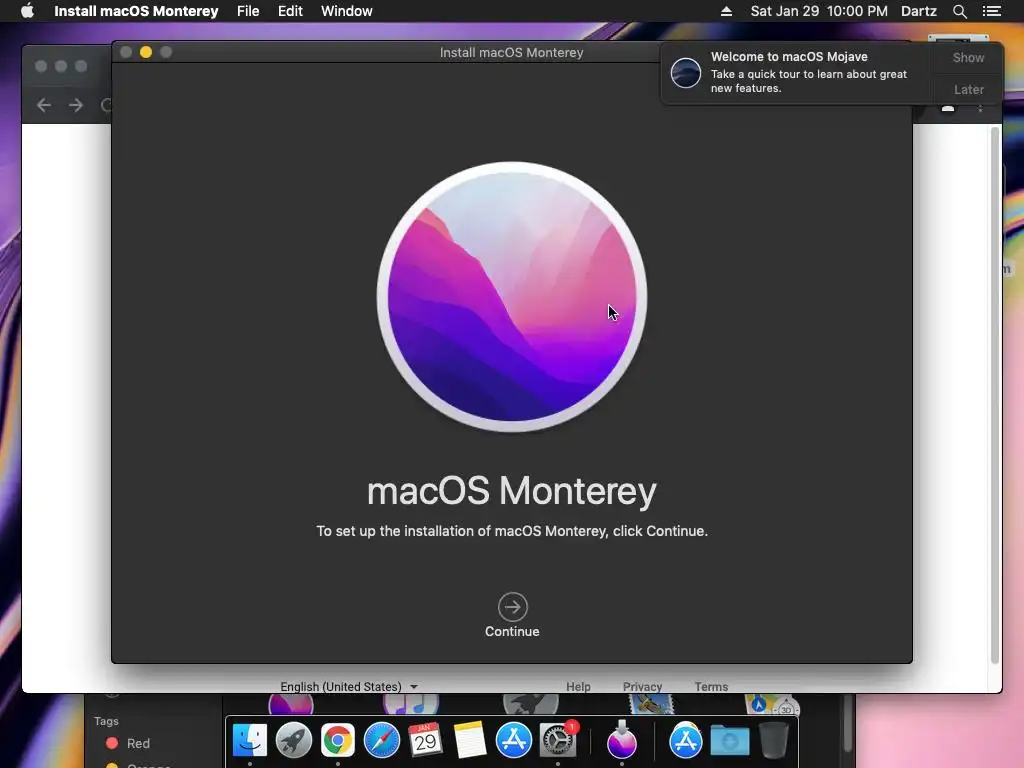Click the macOS Monterey title text
Image resolution: width=1024 pixels, height=768 pixels.
point(512,490)
